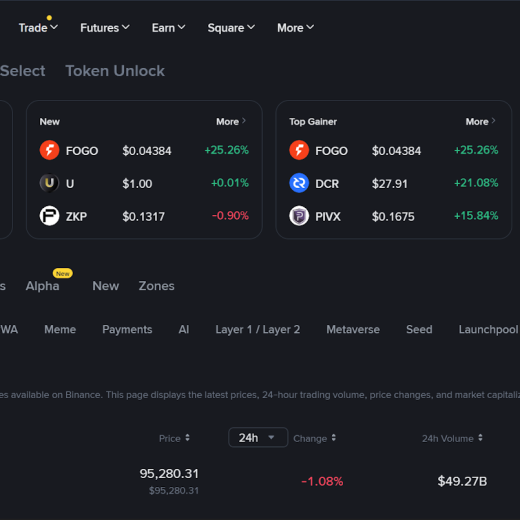This screenshot has height=520, width=520.
Task: Select the Seed category filter
Action: click(419, 329)
